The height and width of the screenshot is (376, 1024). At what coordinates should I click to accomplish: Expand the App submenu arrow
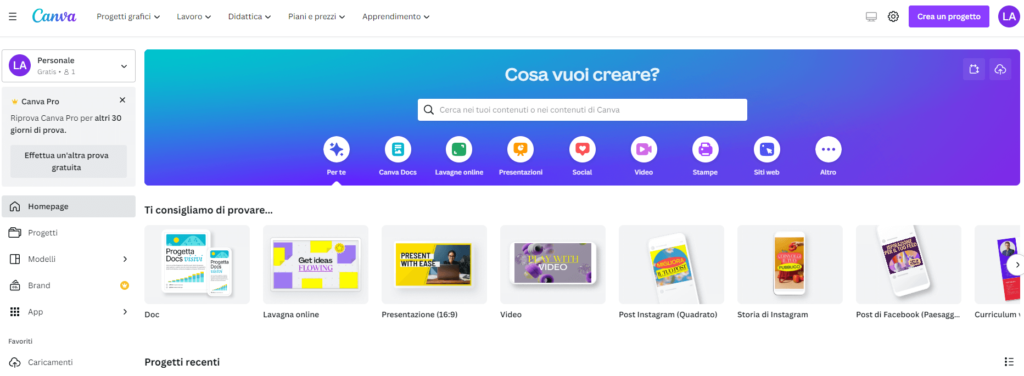tap(125, 312)
